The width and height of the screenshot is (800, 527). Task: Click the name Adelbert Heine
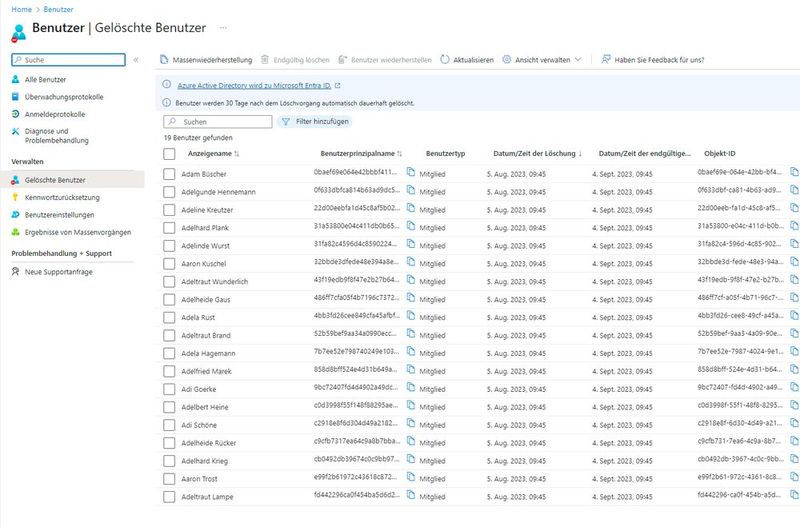(205, 407)
